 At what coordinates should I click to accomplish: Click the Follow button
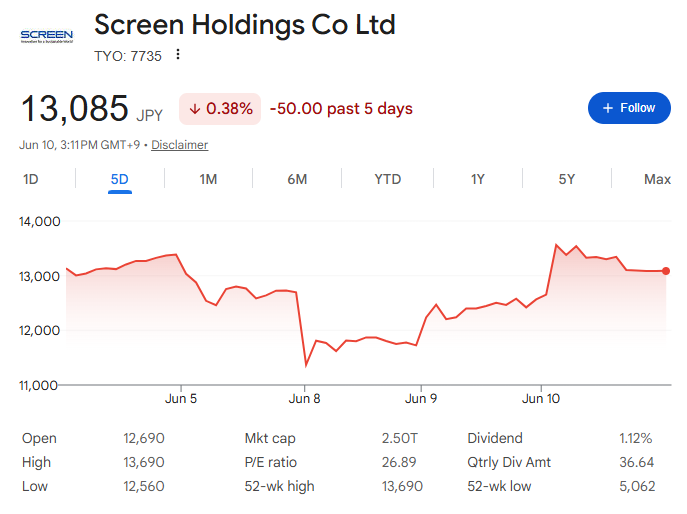(629, 108)
